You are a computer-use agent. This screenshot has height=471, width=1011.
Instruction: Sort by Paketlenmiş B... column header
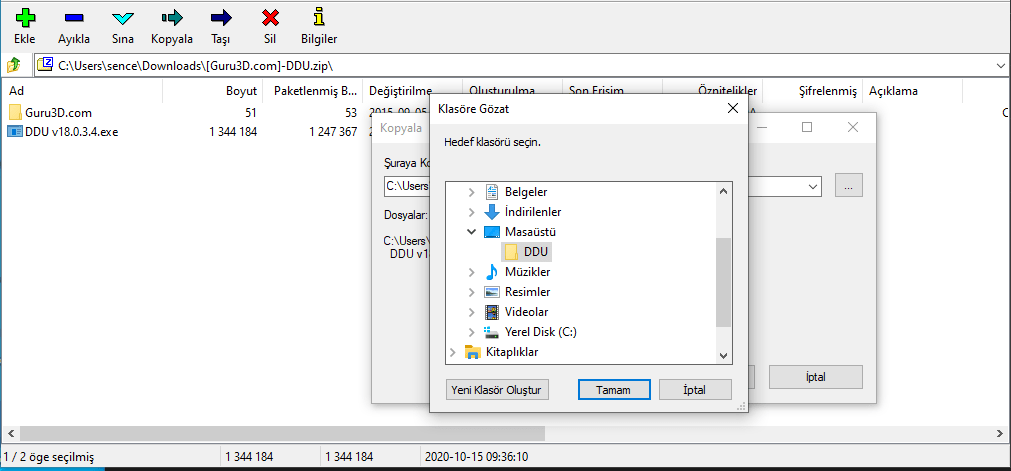[x=312, y=91]
